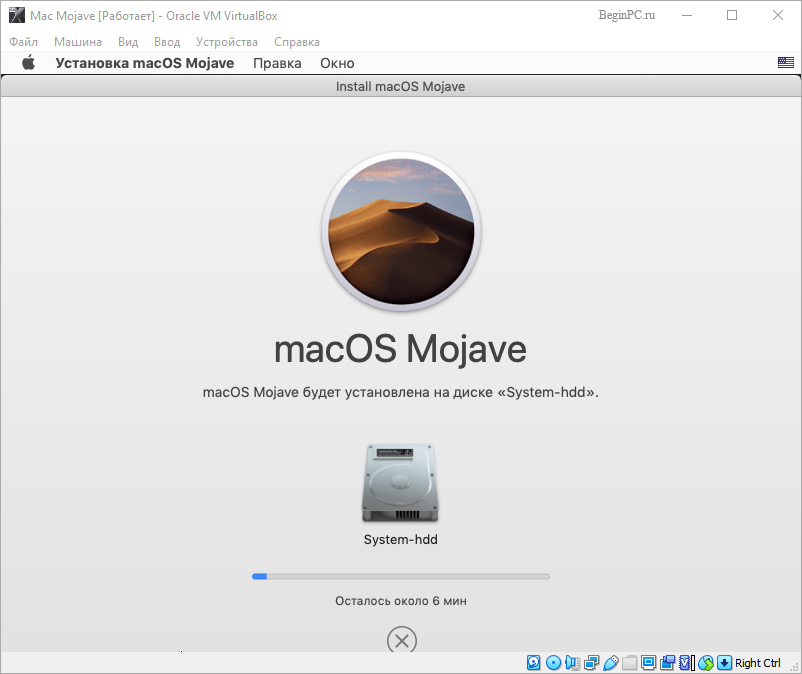
Task: Click the keyboard capture arrow icon
Action: 724,663
